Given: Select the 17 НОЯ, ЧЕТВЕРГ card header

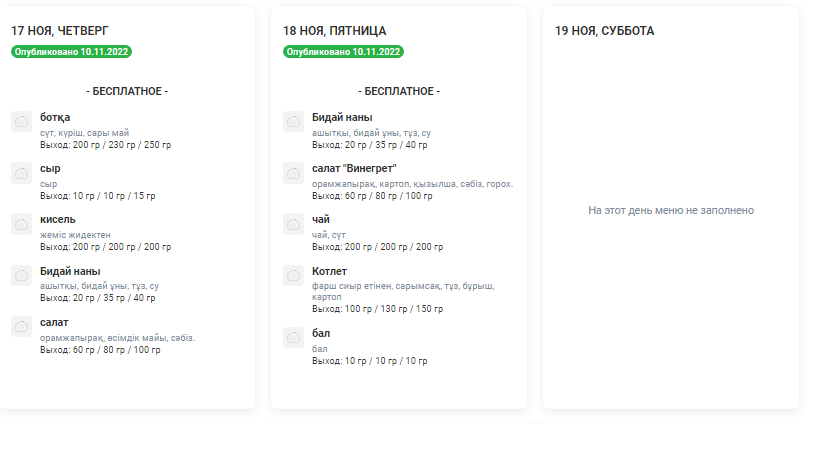Looking at the screenshot, I should pyautogui.click(x=58, y=31).
